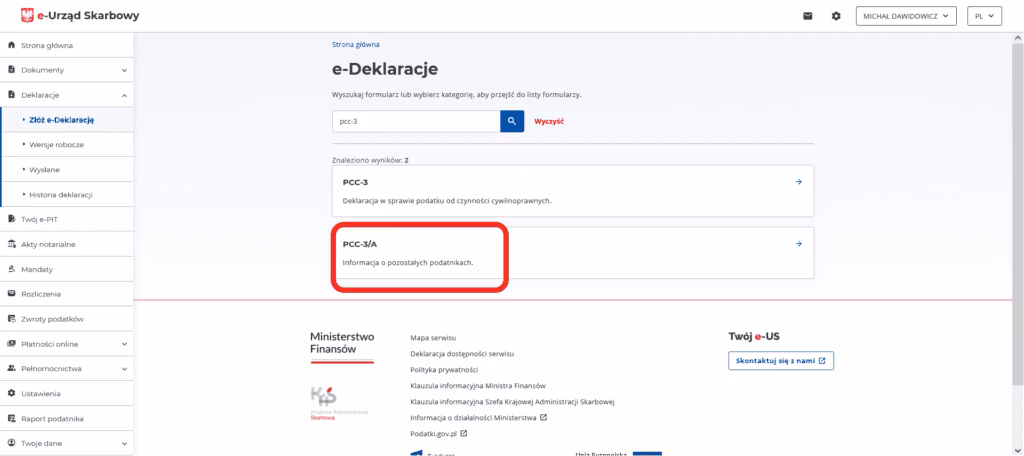The image size is (1024, 456).
Task: Open Mandaty in sidebar
Action: [x=67, y=269]
